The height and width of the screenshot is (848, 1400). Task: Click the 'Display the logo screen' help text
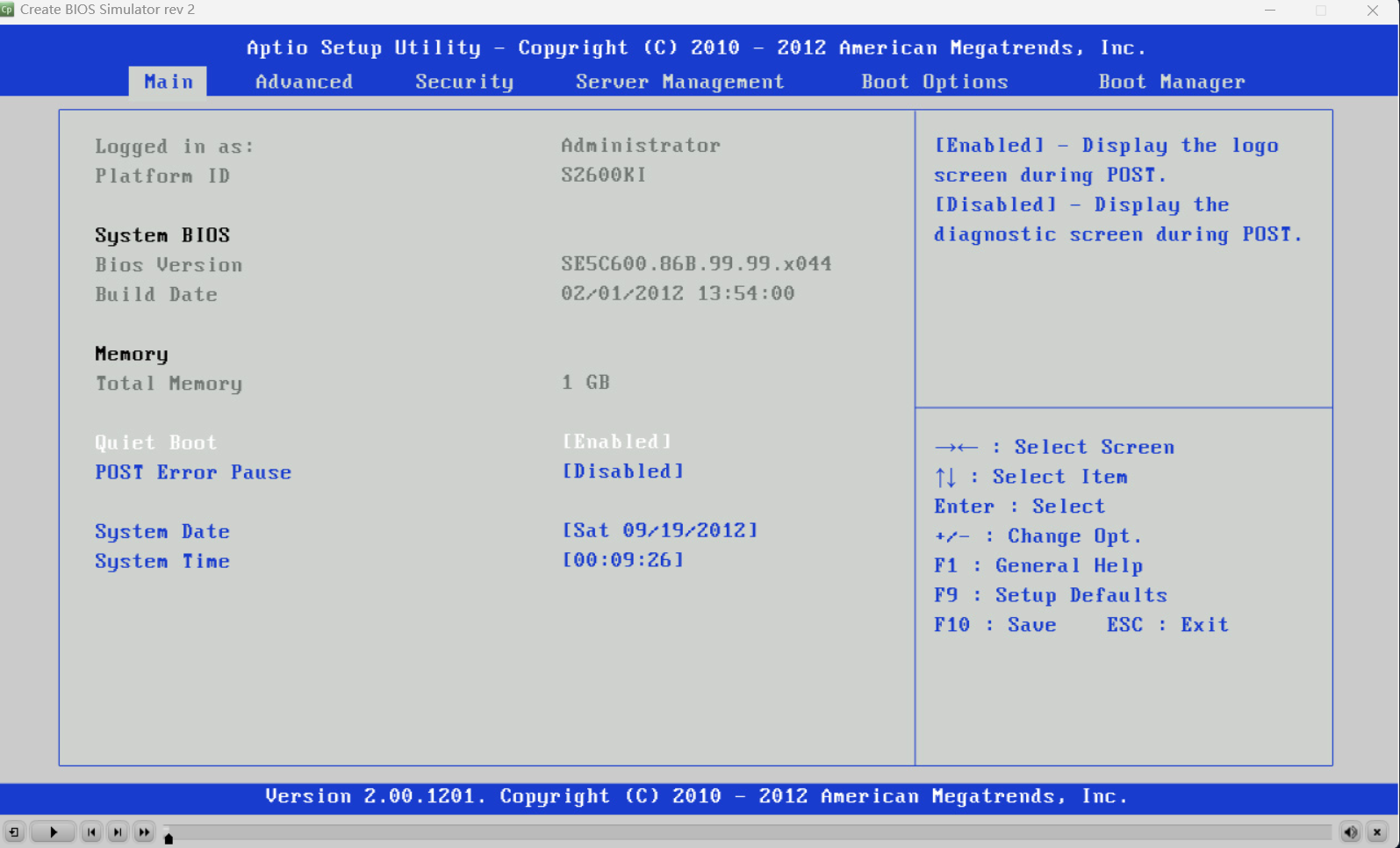coord(1106,160)
